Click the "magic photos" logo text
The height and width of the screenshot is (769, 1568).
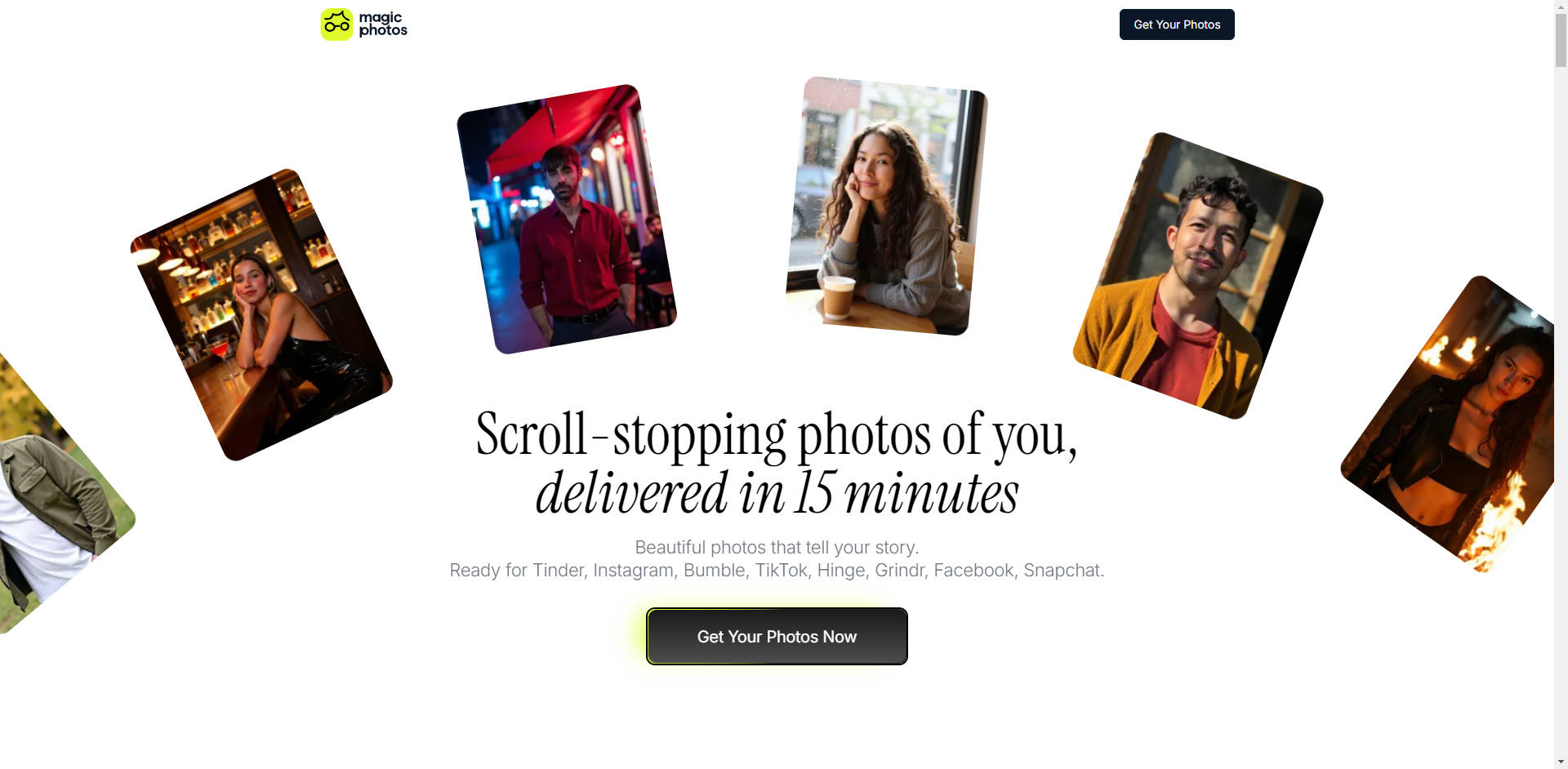click(383, 24)
